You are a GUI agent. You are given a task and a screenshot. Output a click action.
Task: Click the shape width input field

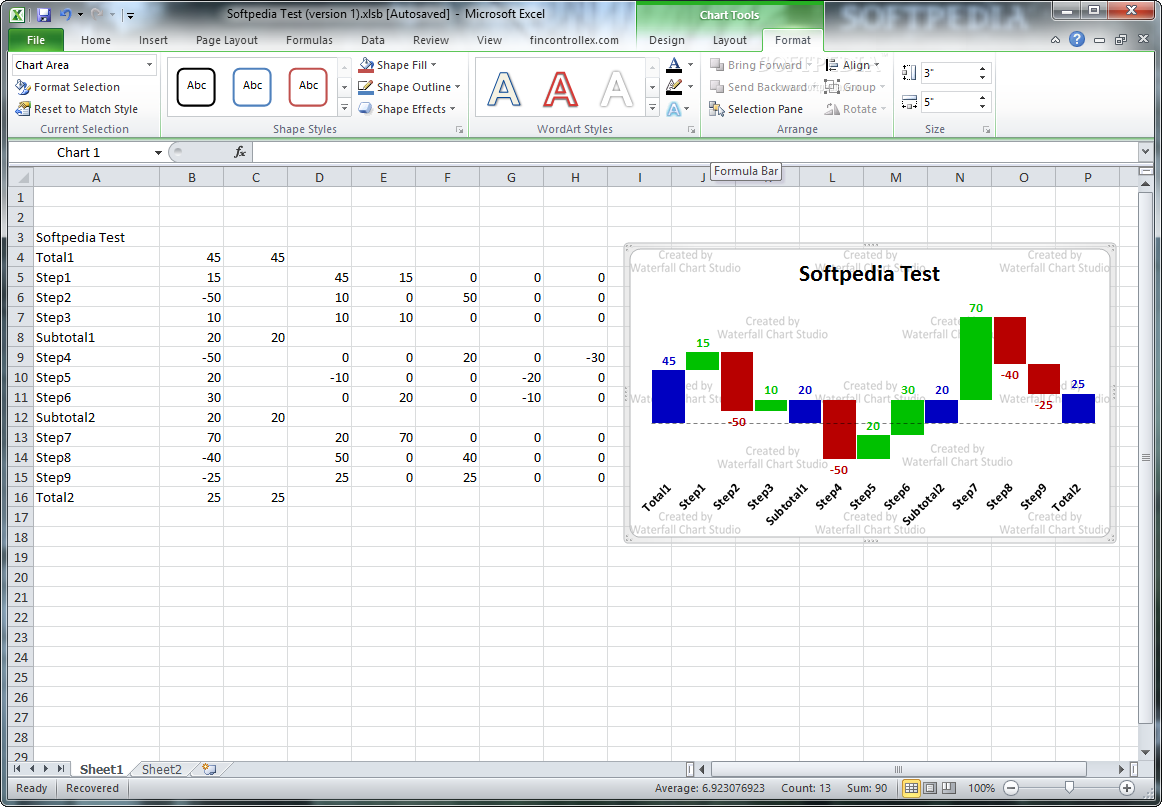[949, 102]
